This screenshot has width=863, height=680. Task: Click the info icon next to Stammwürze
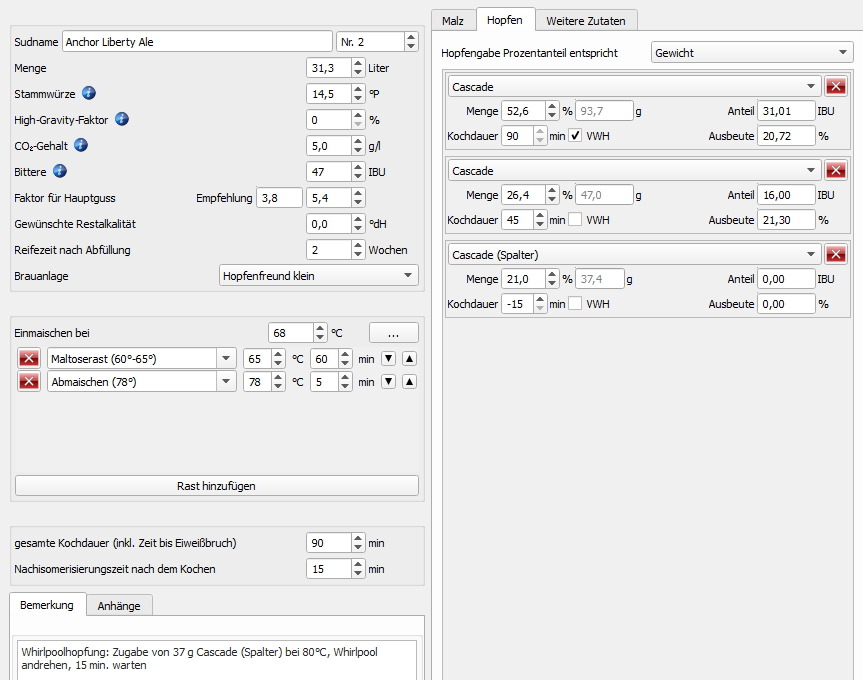pos(89,94)
